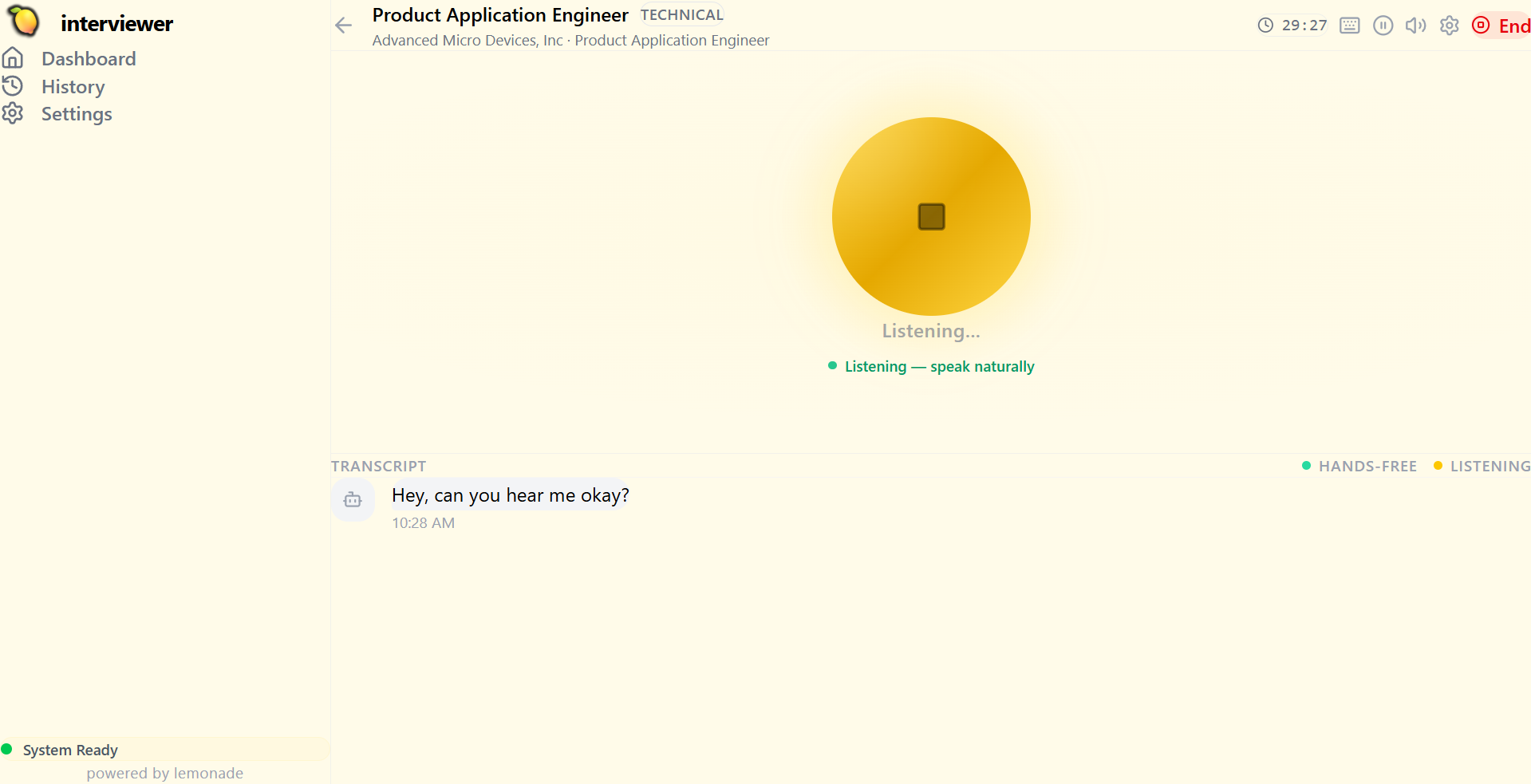
Task: Click the Product Application Engineer title
Action: pos(500,15)
